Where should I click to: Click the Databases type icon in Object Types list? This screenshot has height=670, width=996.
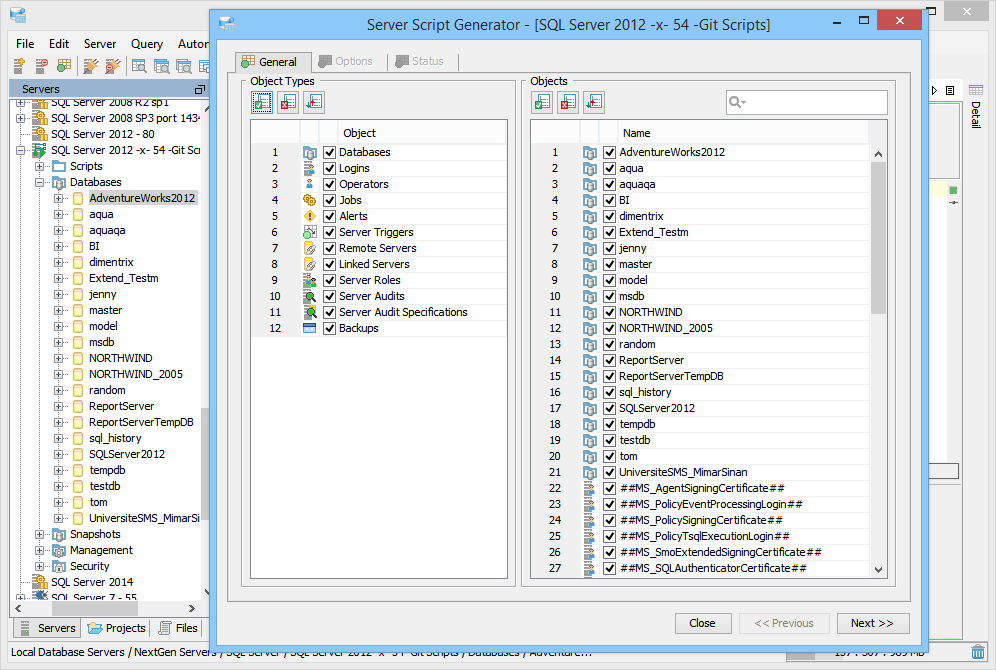click(309, 152)
